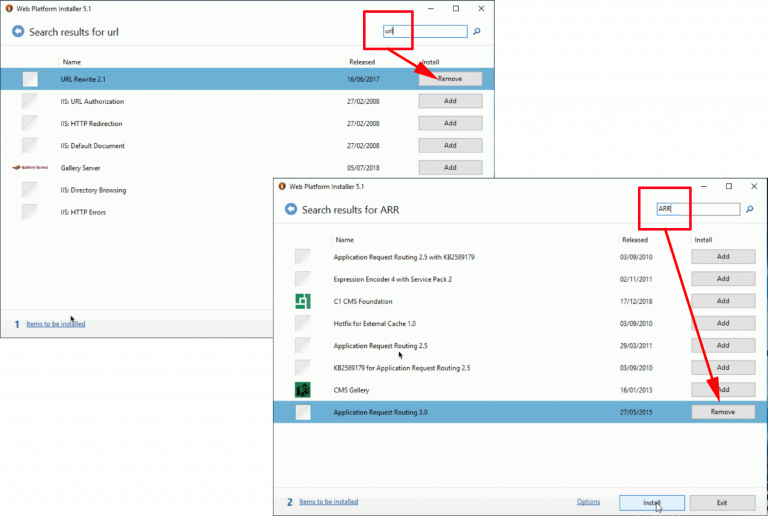Add Application Request Routing 2.5 dated 29/03/2011
768x516 pixels.
pos(723,346)
